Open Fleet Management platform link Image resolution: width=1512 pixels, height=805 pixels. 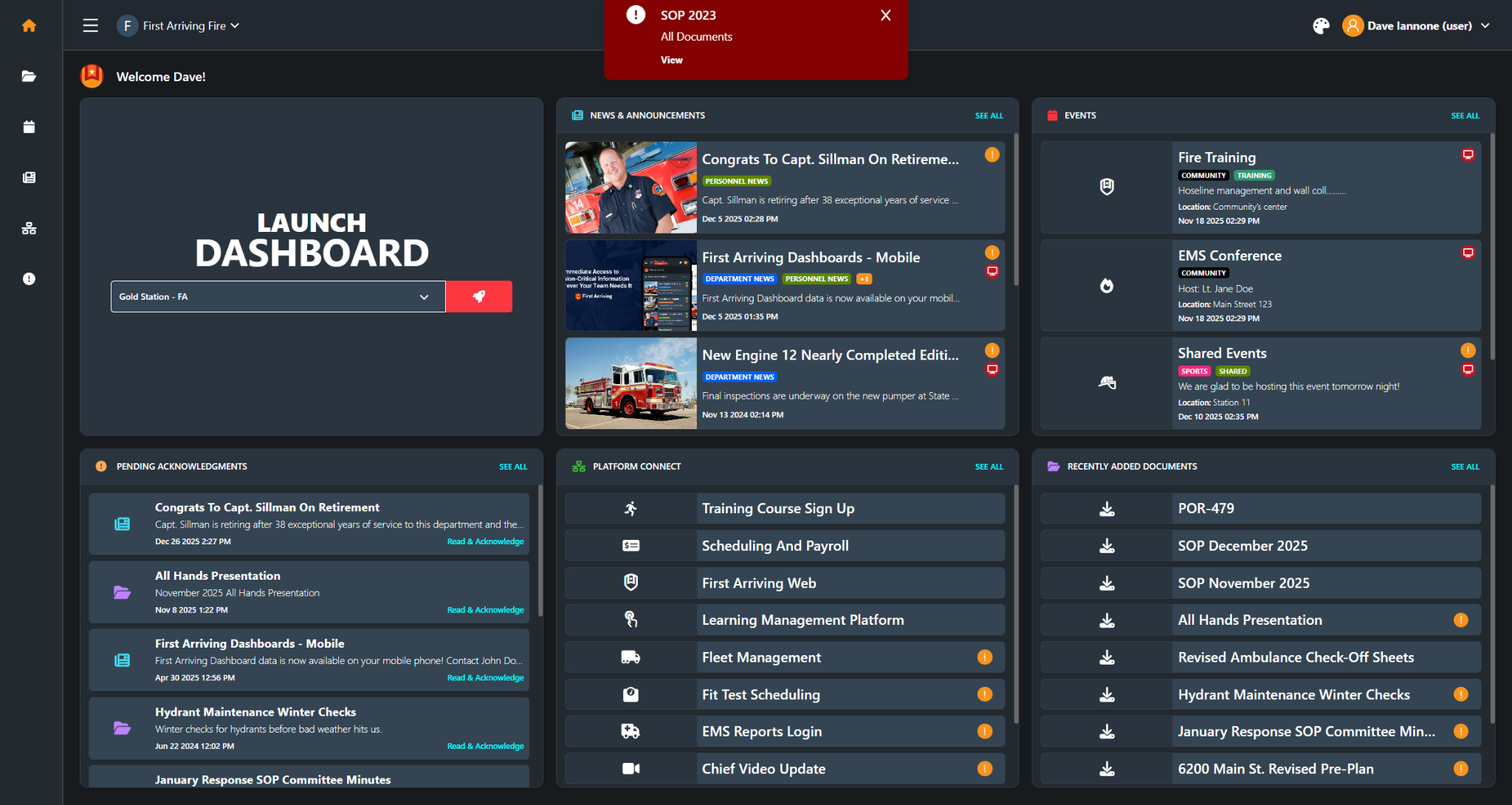click(761, 657)
